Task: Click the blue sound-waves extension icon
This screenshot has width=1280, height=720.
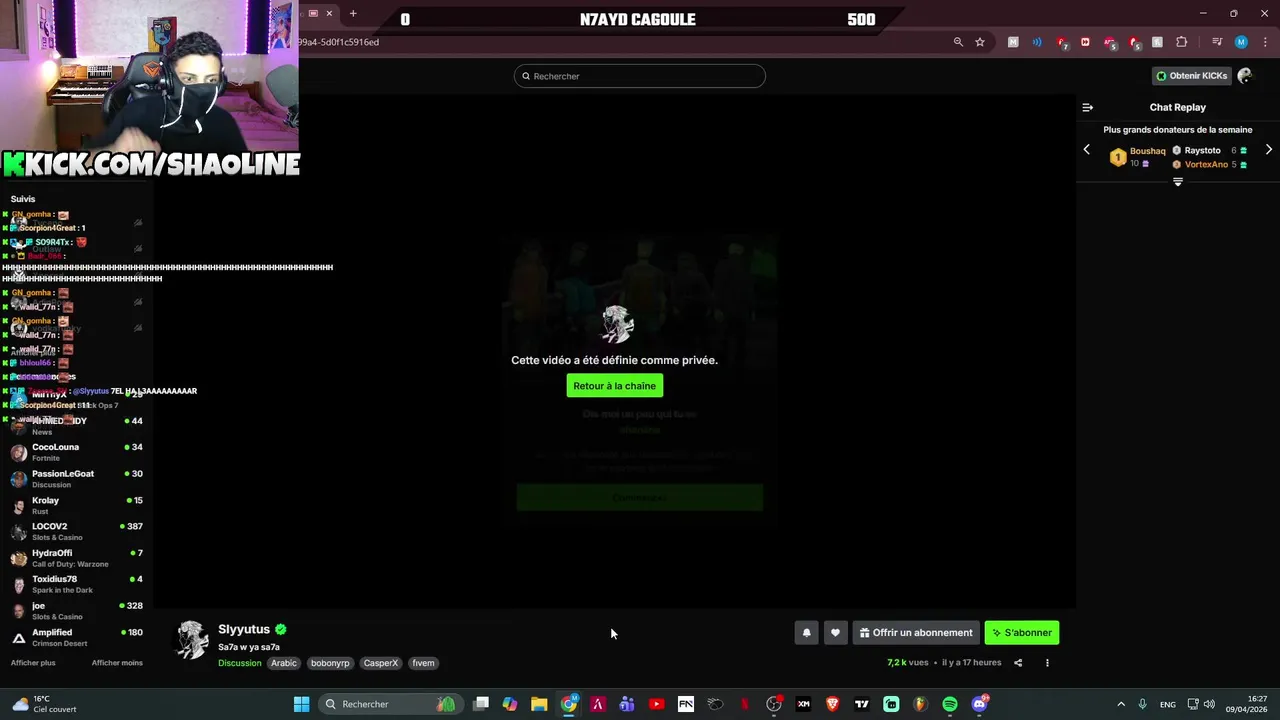Action: coord(1037,42)
